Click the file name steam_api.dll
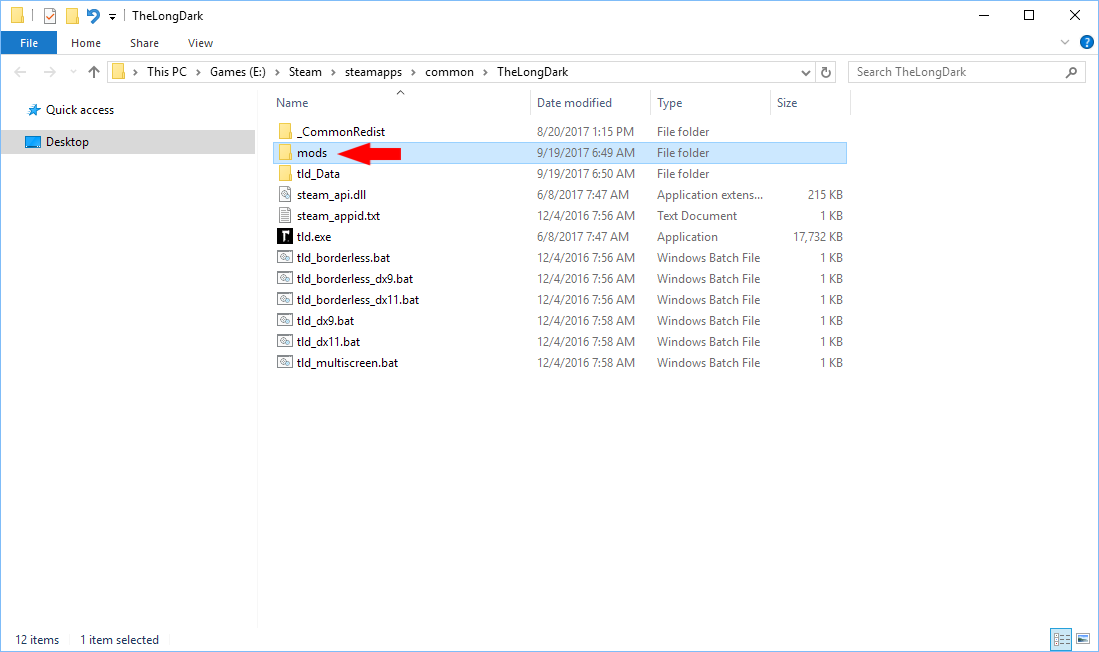 tap(332, 195)
